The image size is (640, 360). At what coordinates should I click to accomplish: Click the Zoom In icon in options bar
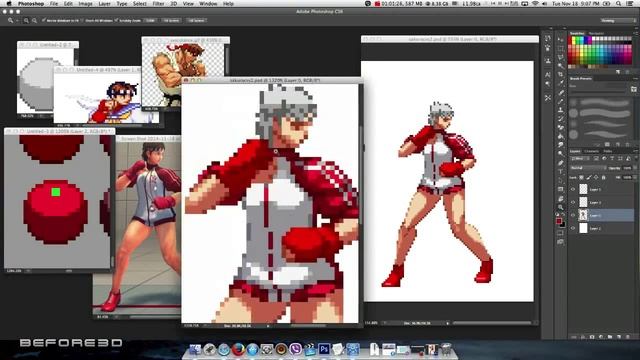26,20
